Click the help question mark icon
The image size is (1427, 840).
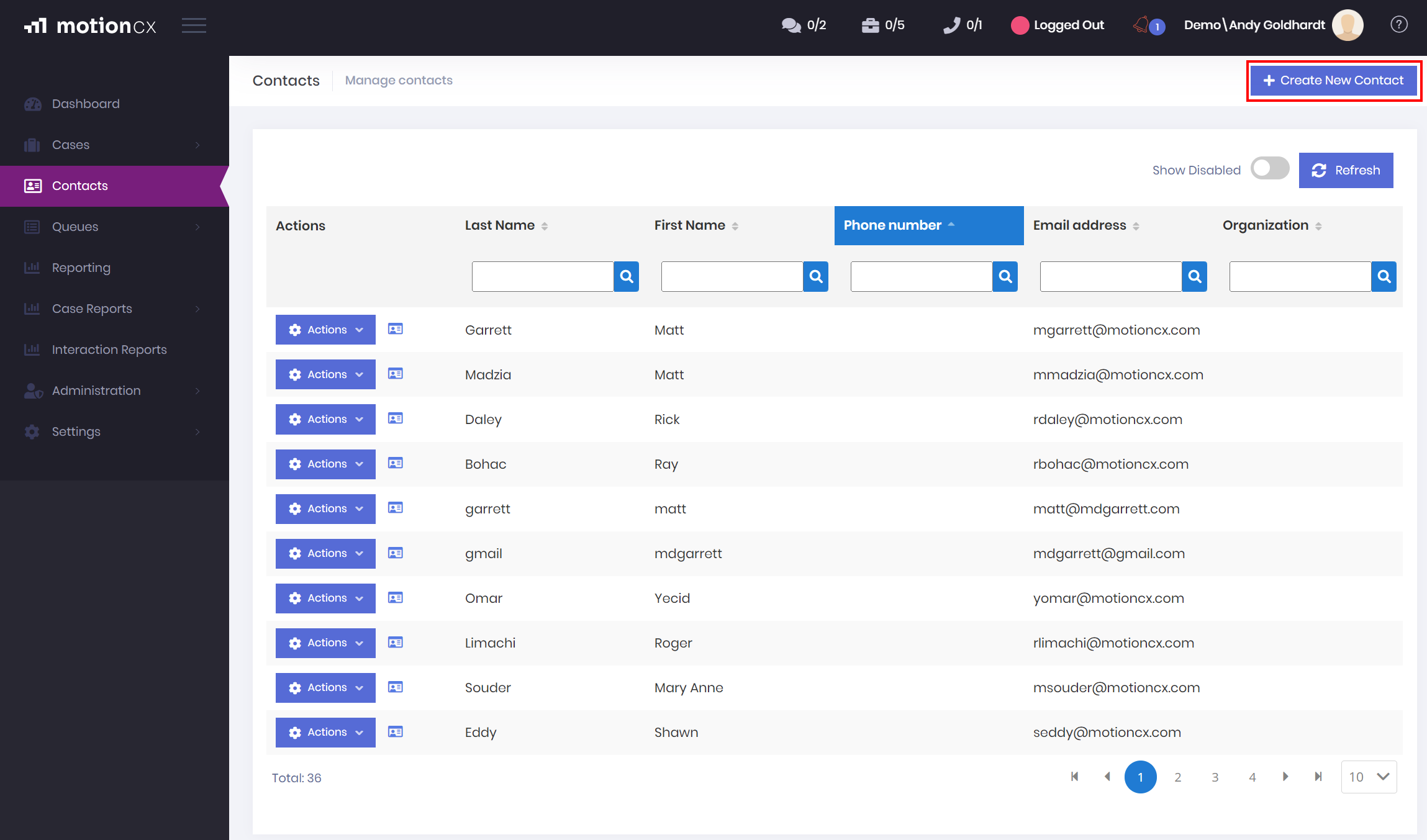1398,25
